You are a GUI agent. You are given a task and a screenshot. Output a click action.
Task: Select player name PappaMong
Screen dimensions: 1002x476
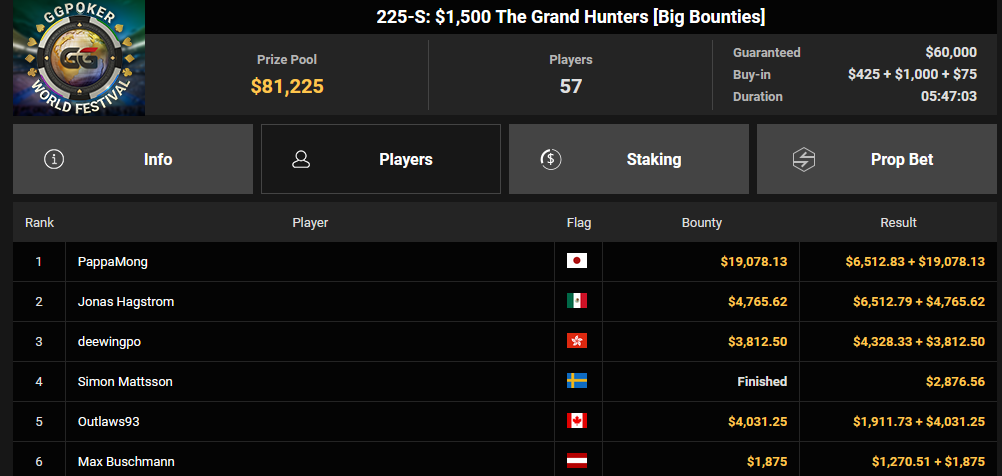tap(112, 262)
